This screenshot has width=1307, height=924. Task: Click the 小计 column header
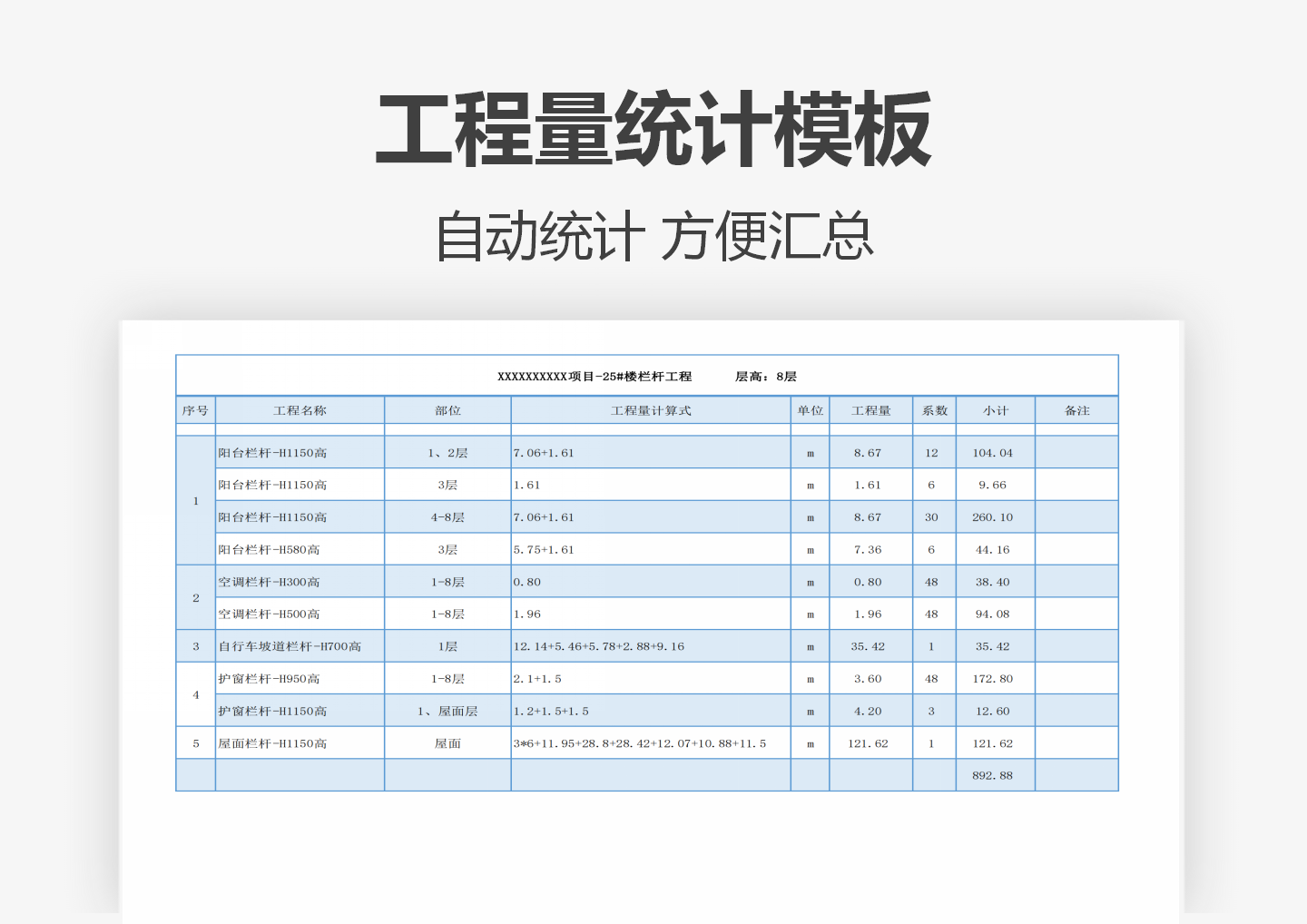tap(995, 410)
